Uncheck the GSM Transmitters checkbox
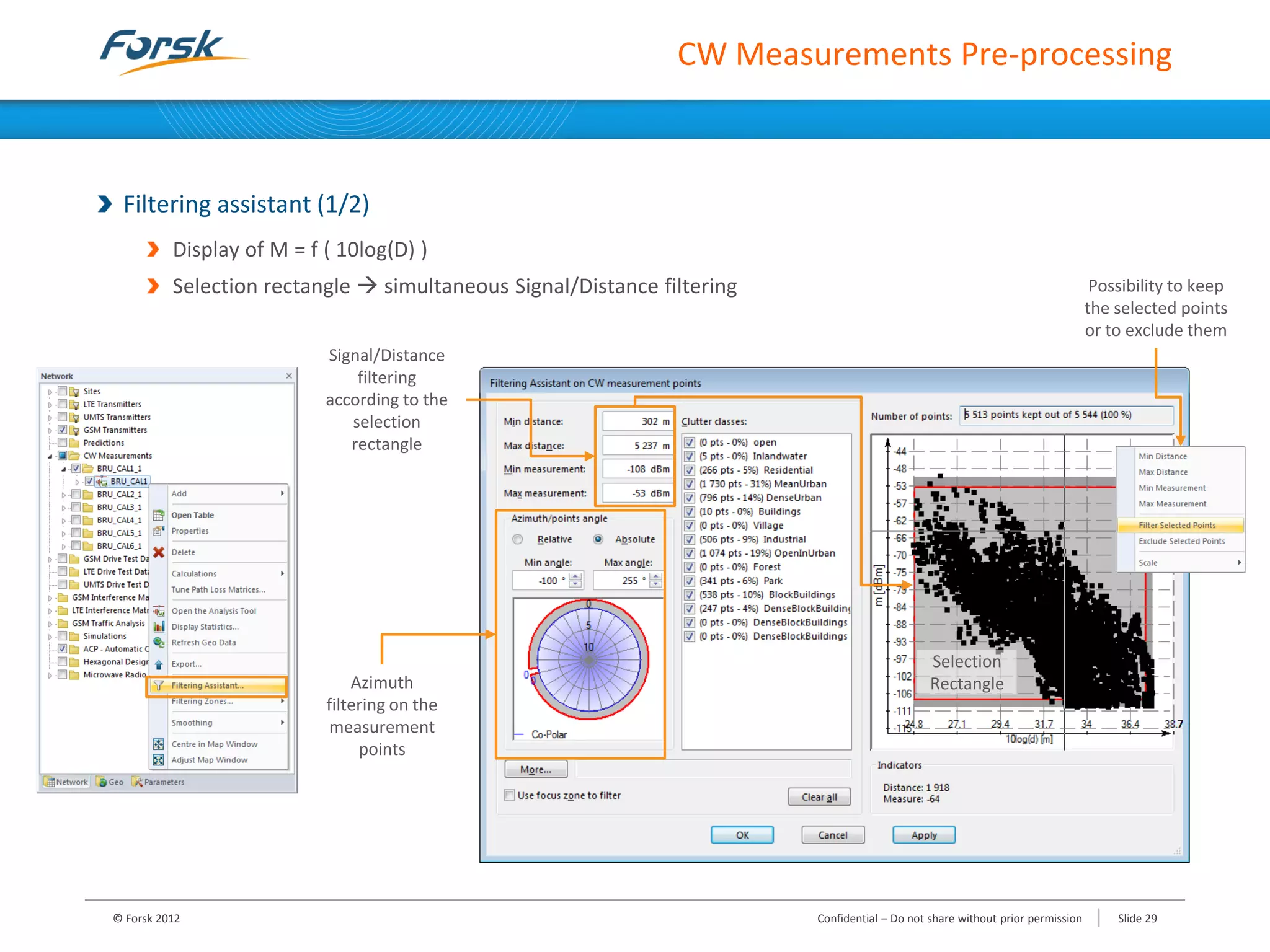The width and height of the screenshot is (1270, 952). click(x=62, y=430)
